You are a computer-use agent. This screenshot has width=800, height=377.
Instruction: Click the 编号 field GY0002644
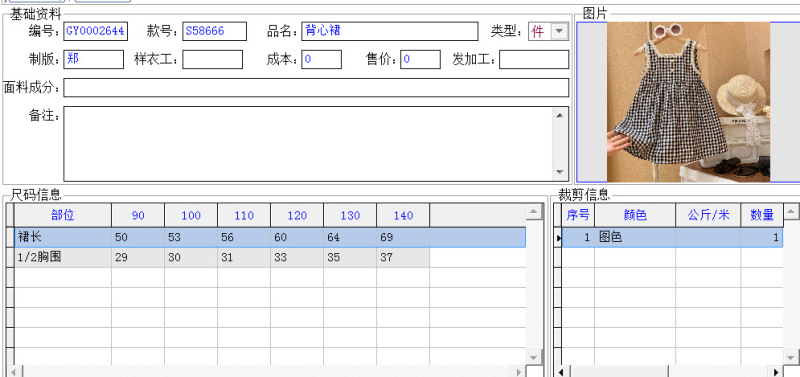point(95,31)
